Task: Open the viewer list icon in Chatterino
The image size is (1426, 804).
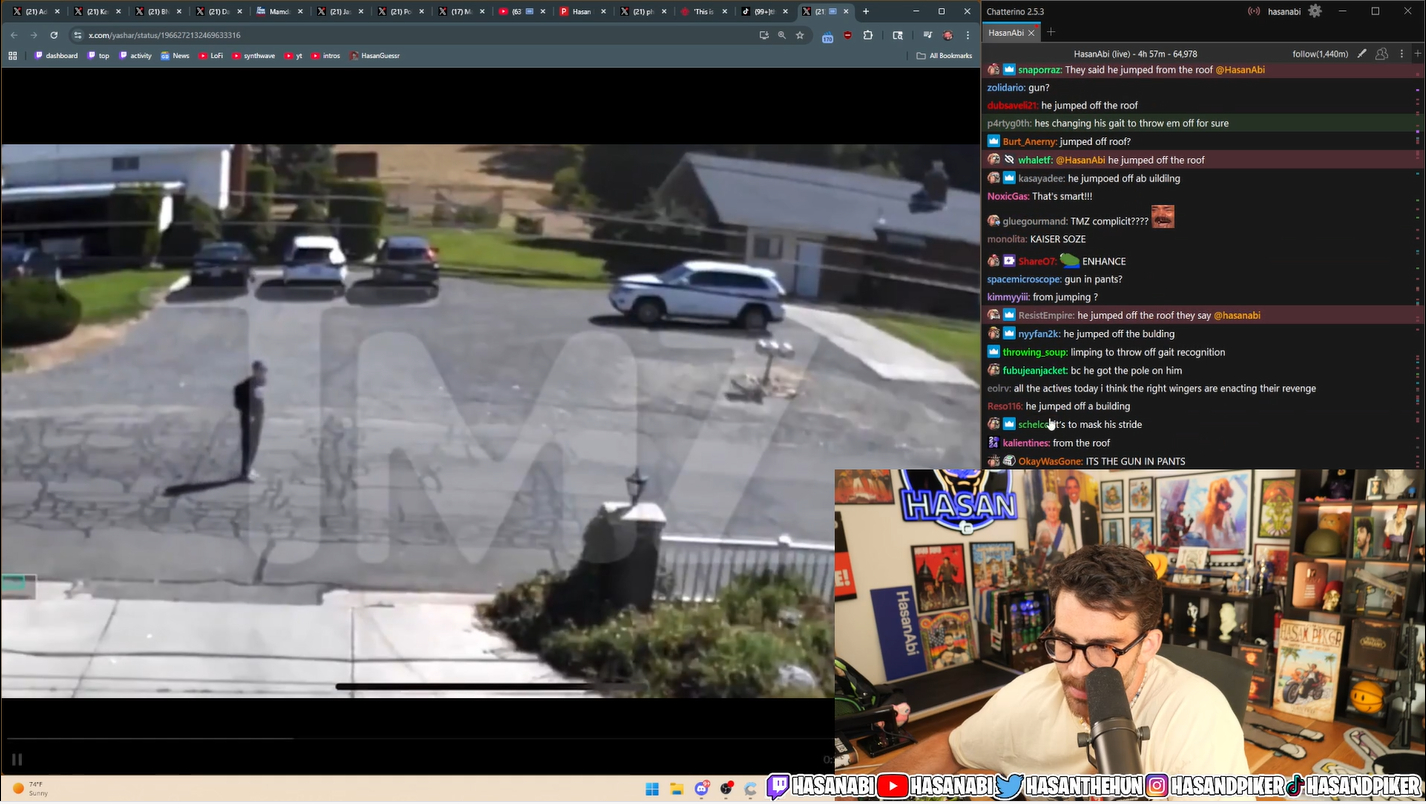Action: point(1381,54)
